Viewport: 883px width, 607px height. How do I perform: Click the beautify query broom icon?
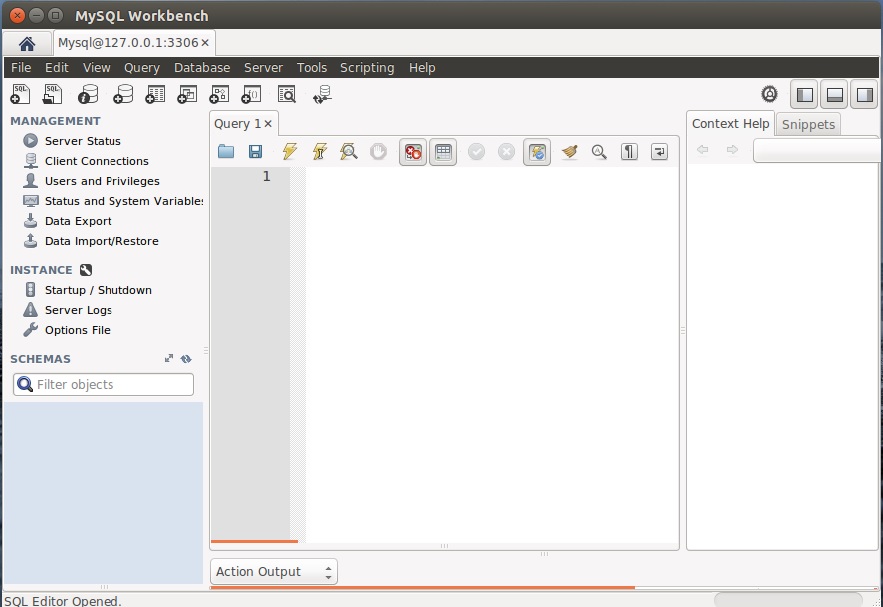coord(569,152)
